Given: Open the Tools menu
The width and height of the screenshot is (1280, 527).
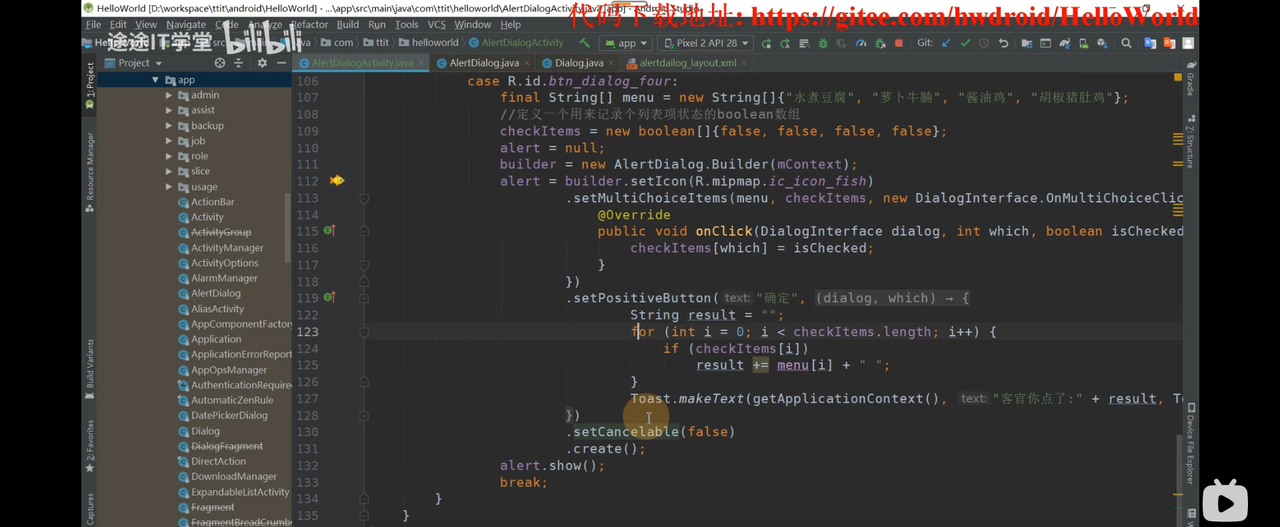Looking at the screenshot, I should click(x=406, y=24).
